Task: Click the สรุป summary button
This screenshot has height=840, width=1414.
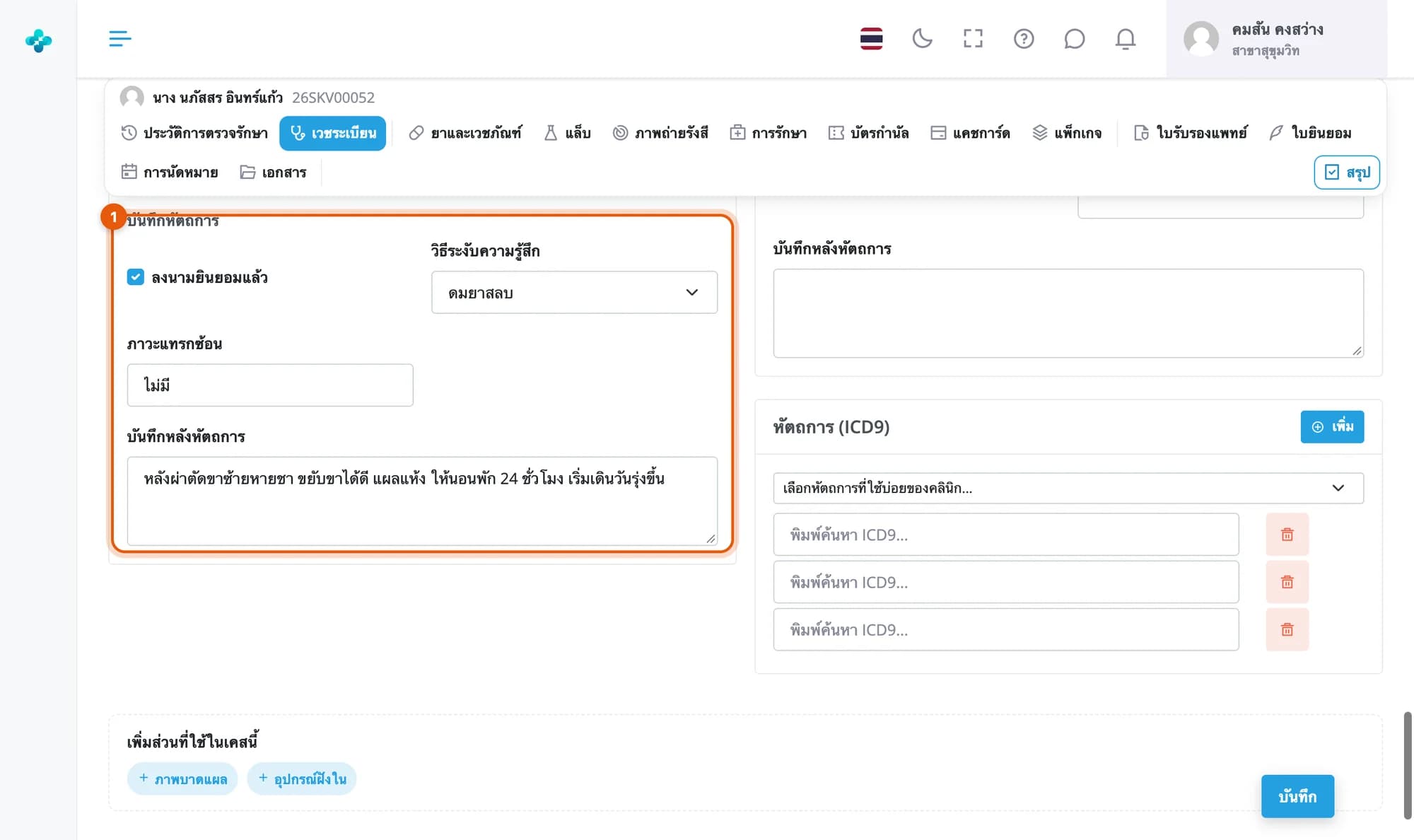Action: (x=1347, y=173)
